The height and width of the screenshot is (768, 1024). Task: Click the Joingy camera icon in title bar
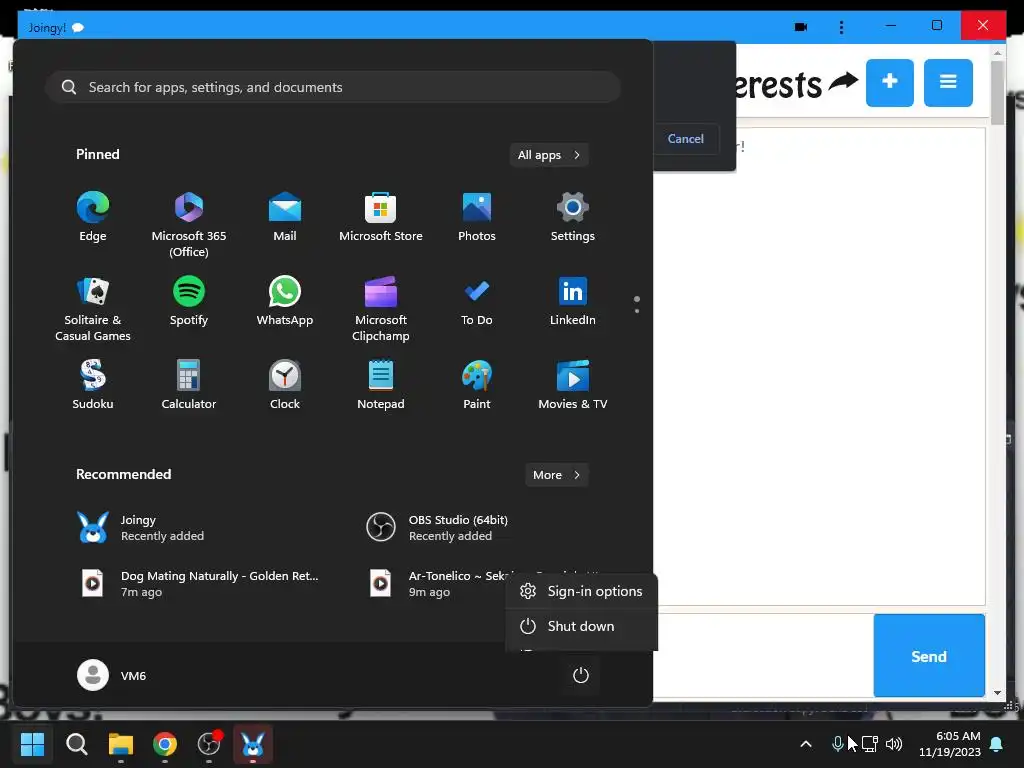(801, 27)
